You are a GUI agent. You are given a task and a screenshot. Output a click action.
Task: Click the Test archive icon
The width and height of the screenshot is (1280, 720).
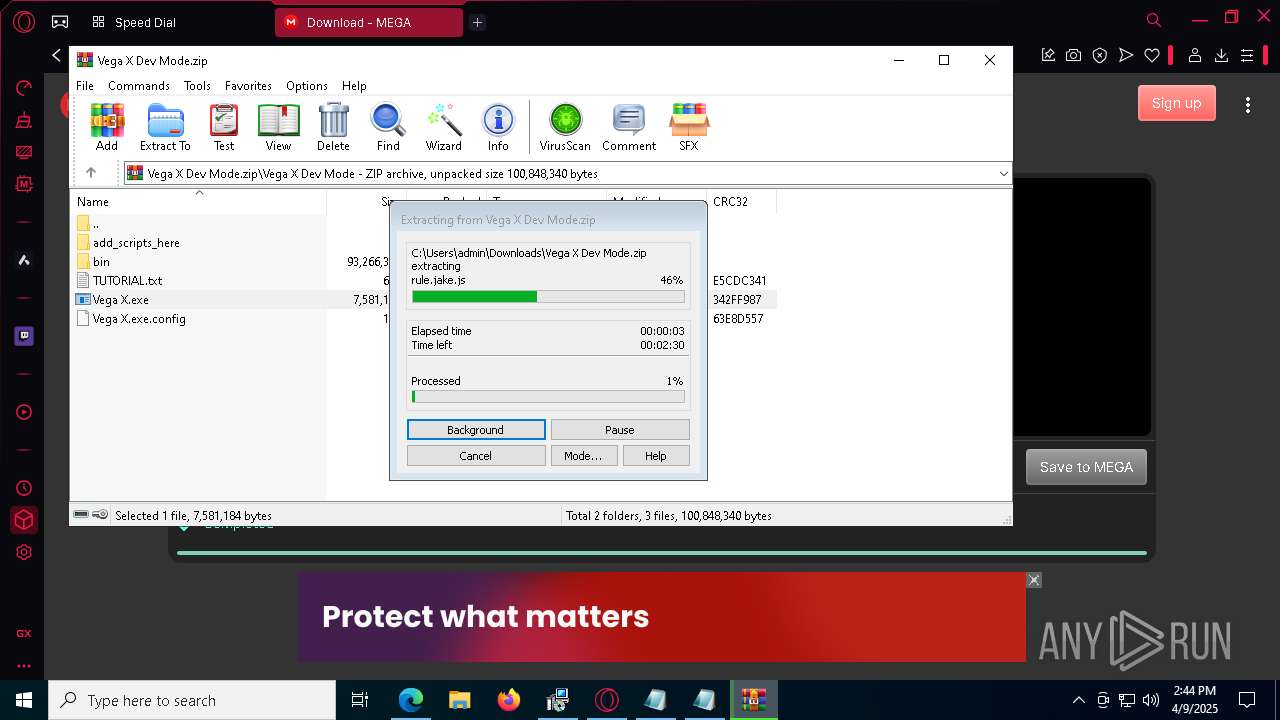pyautogui.click(x=224, y=127)
